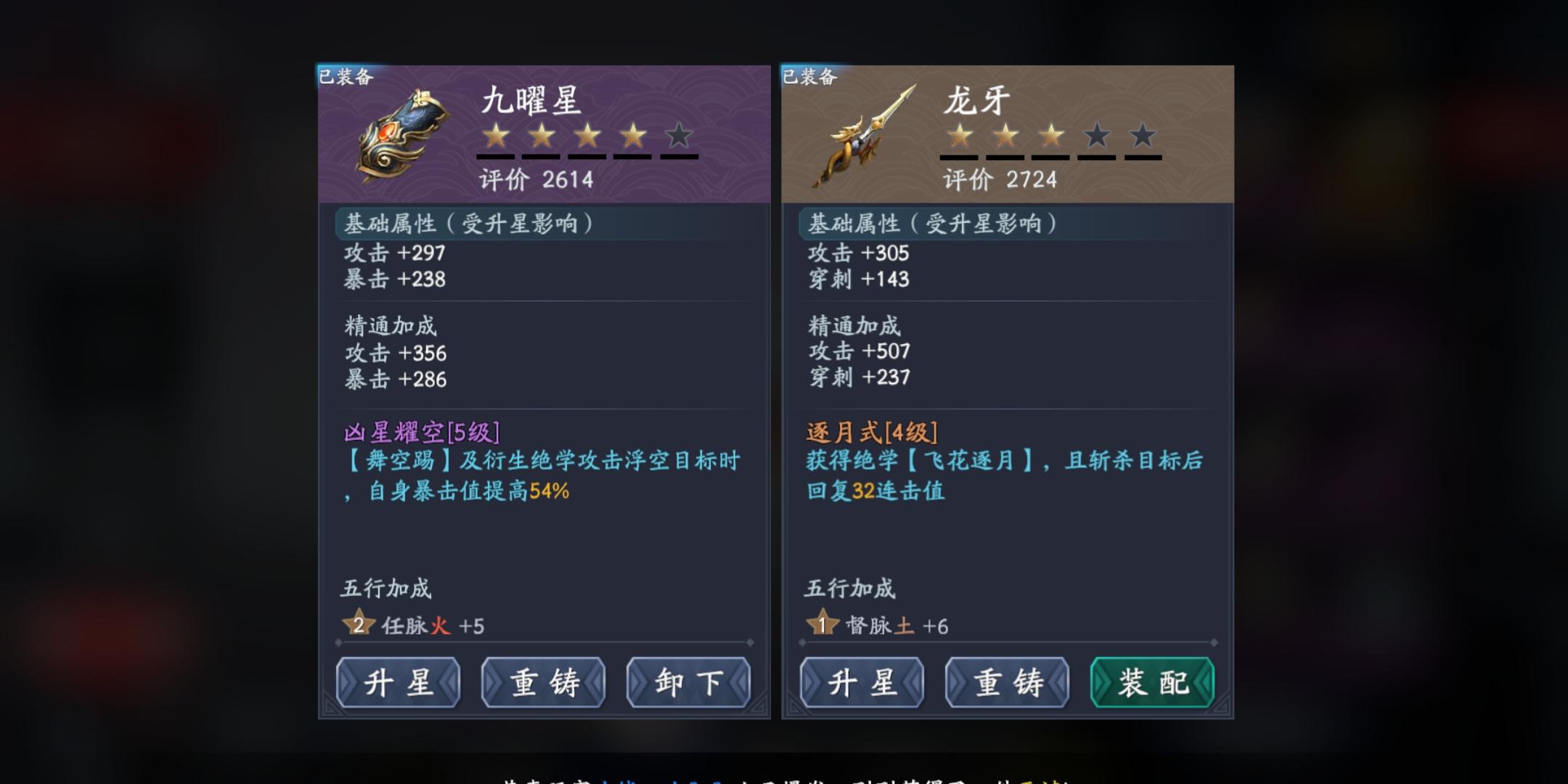The image size is (1568, 784).
Task: Select the third gold star of 龙牙
Action: click(x=1051, y=136)
